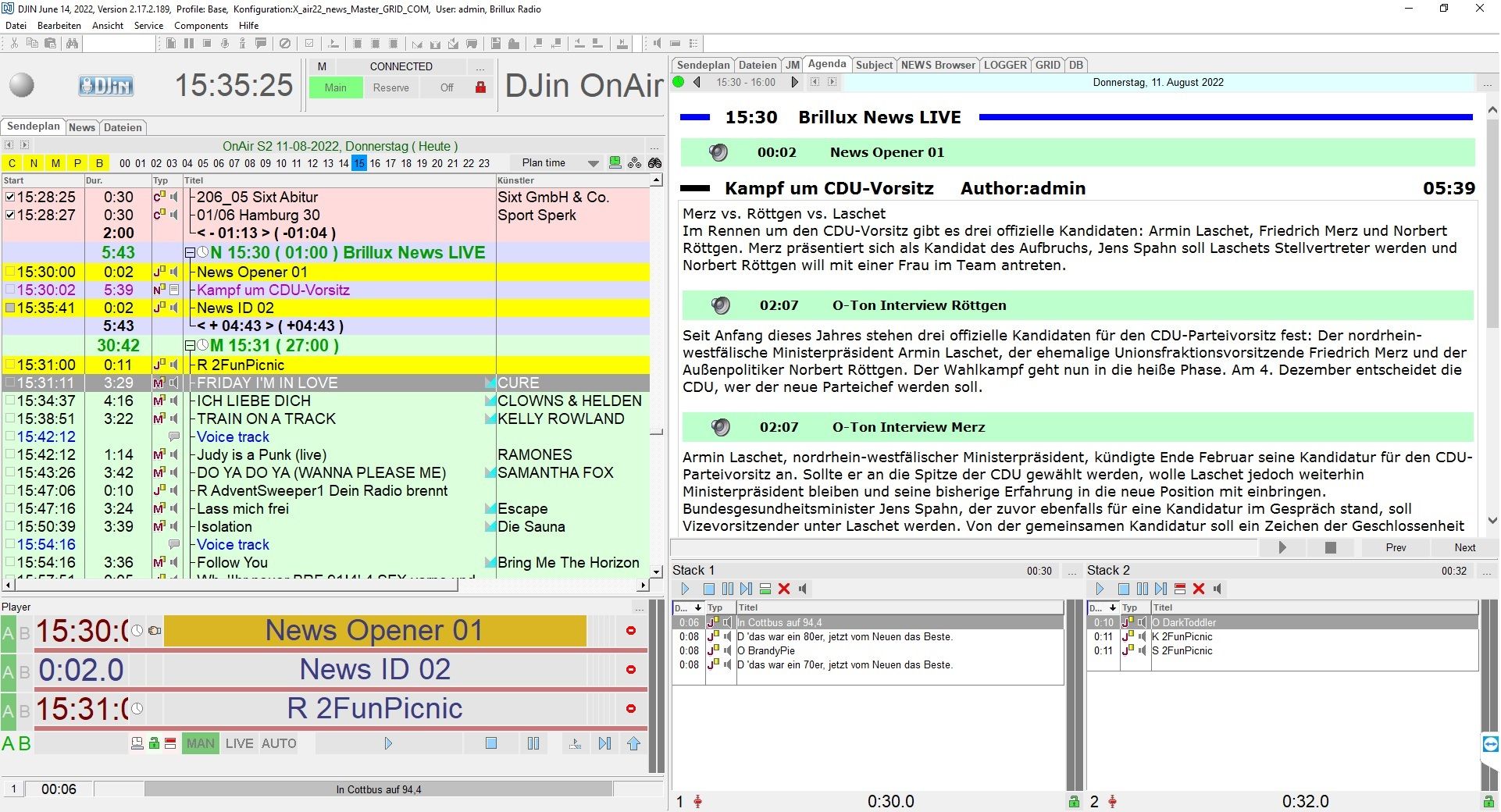Jump to hour 16 in the hour bar
This screenshot has height=812, width=1501.
pos(375,163)
